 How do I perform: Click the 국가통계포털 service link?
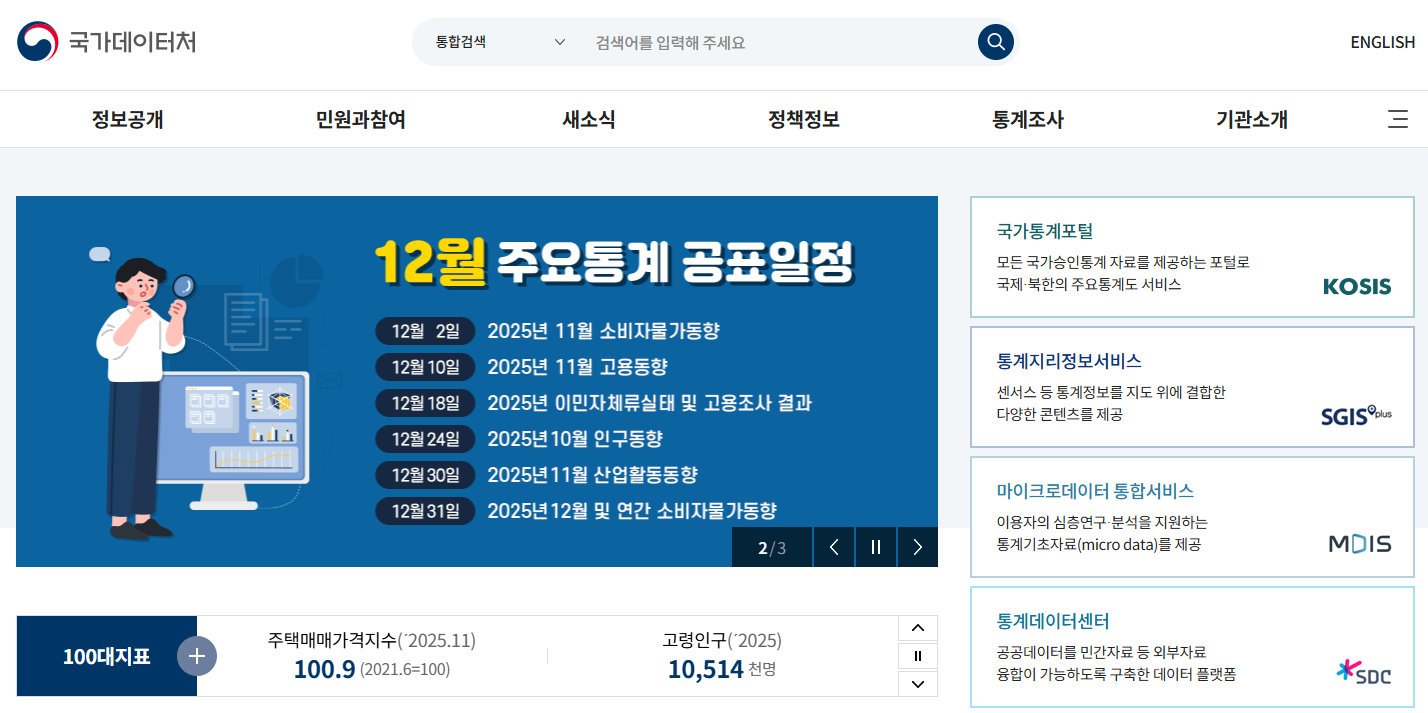[x=1046, y=230]
